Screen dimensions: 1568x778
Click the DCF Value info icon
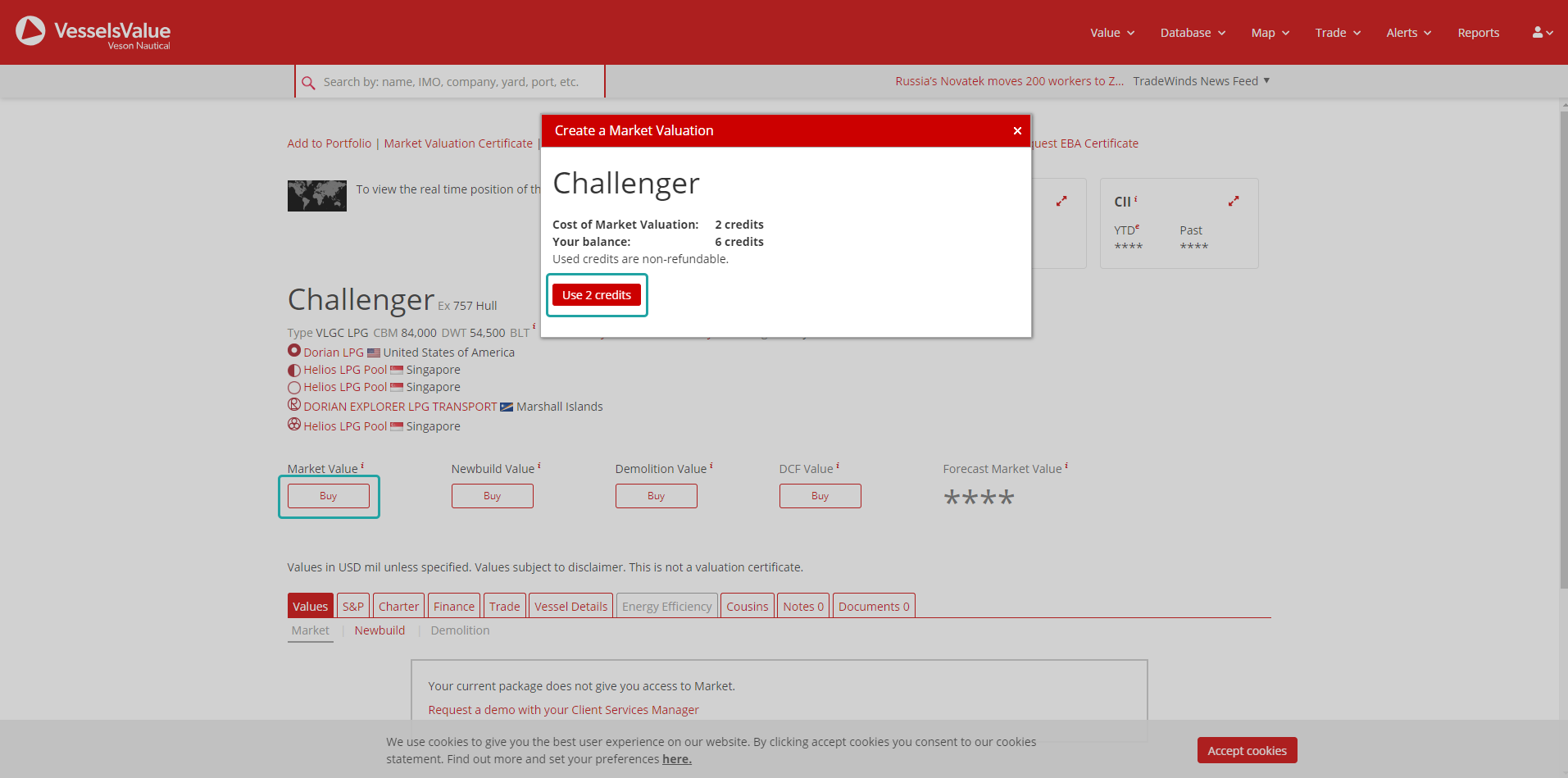[x=838, y=466]
